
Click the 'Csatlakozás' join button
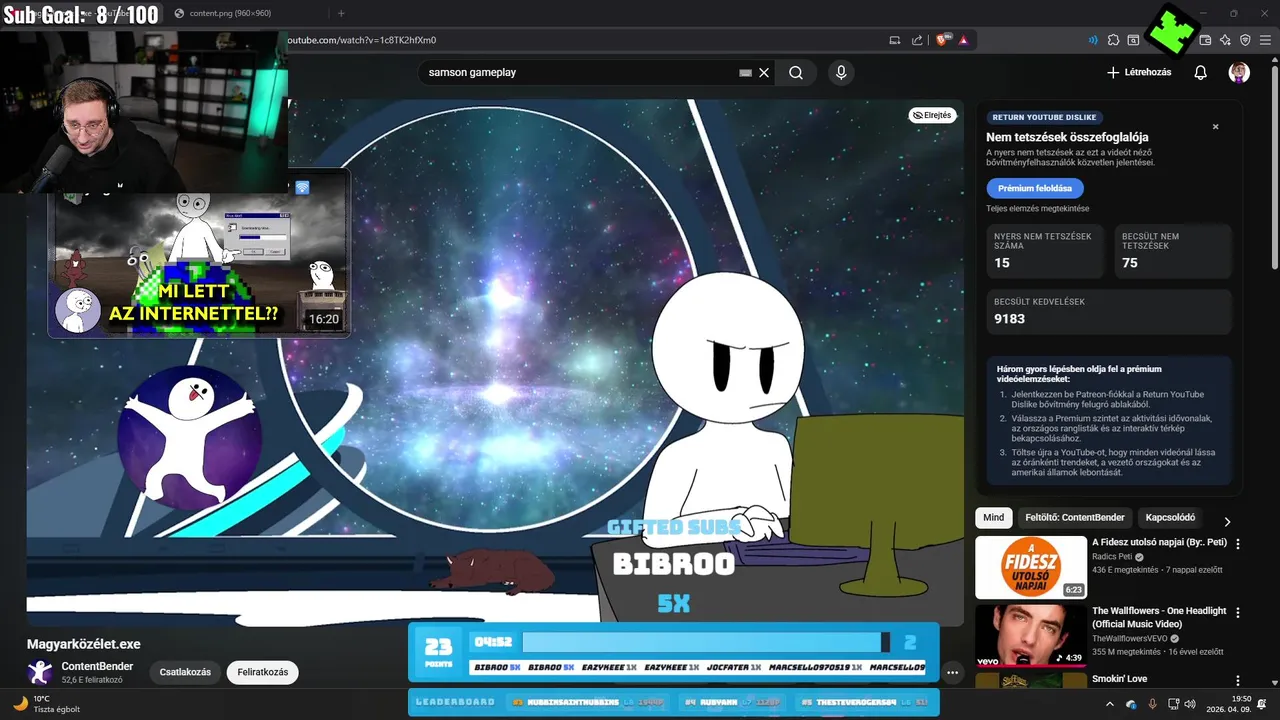tap(185, 672)
